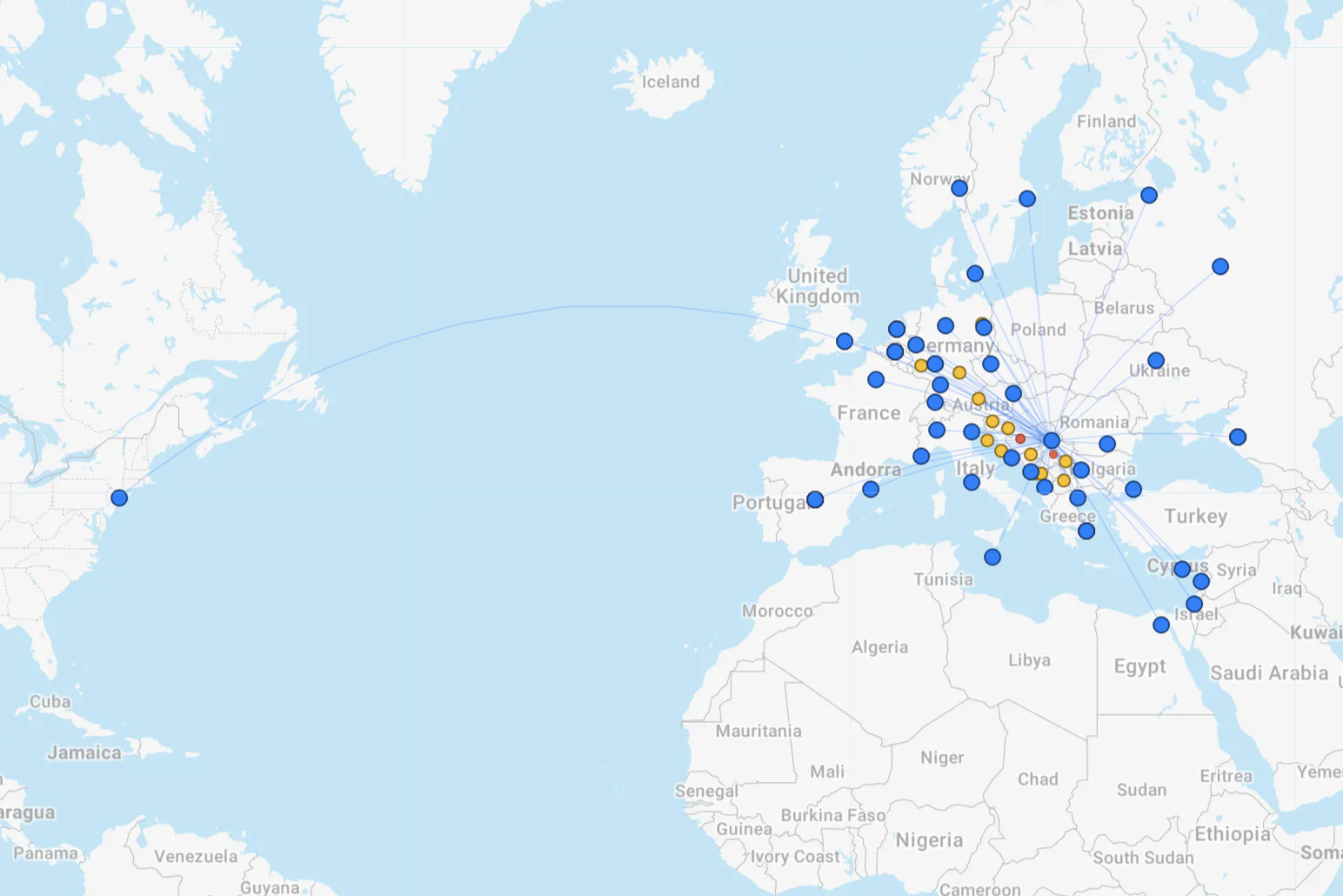Click the blue marker on the US east coast
The width and height of the screenshot is (1343, 896).
(119, 498)
